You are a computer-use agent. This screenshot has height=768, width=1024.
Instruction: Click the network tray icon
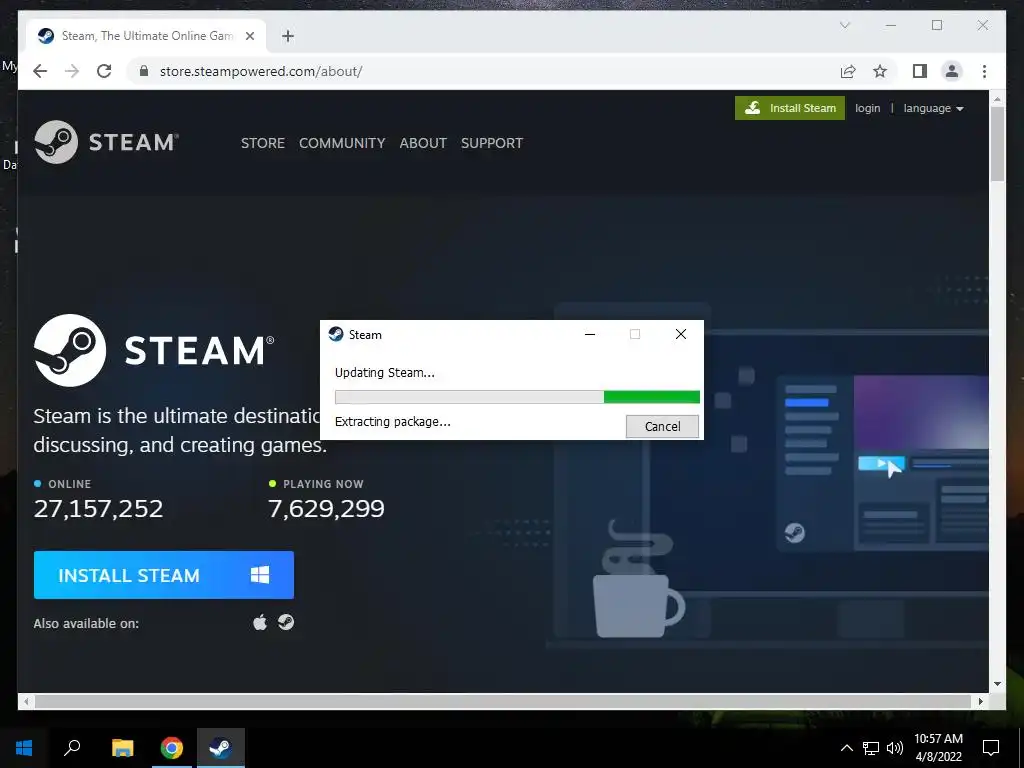click(x=871, y=748)
